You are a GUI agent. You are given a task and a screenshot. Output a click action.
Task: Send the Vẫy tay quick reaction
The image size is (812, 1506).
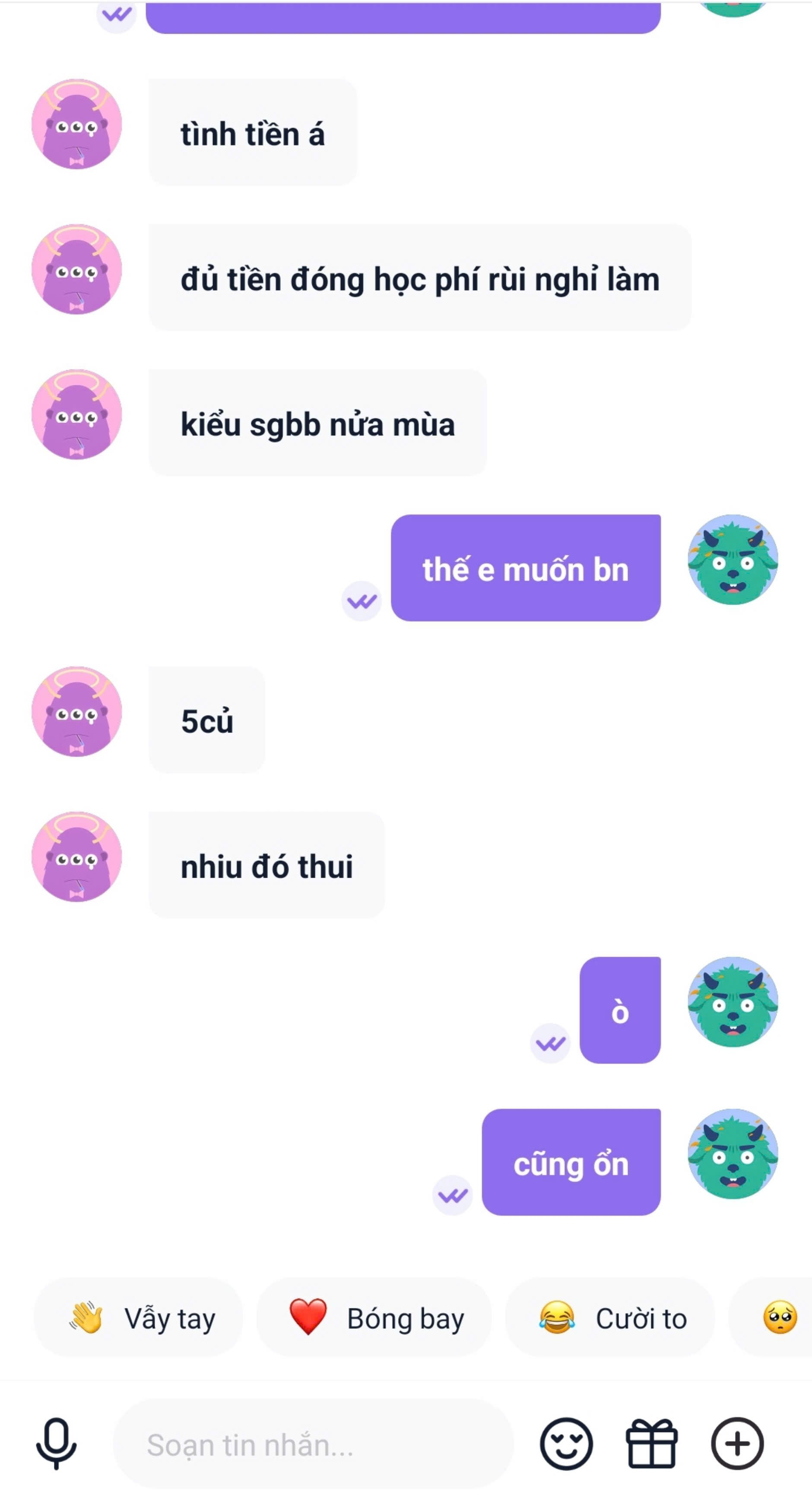[138, 1317]
